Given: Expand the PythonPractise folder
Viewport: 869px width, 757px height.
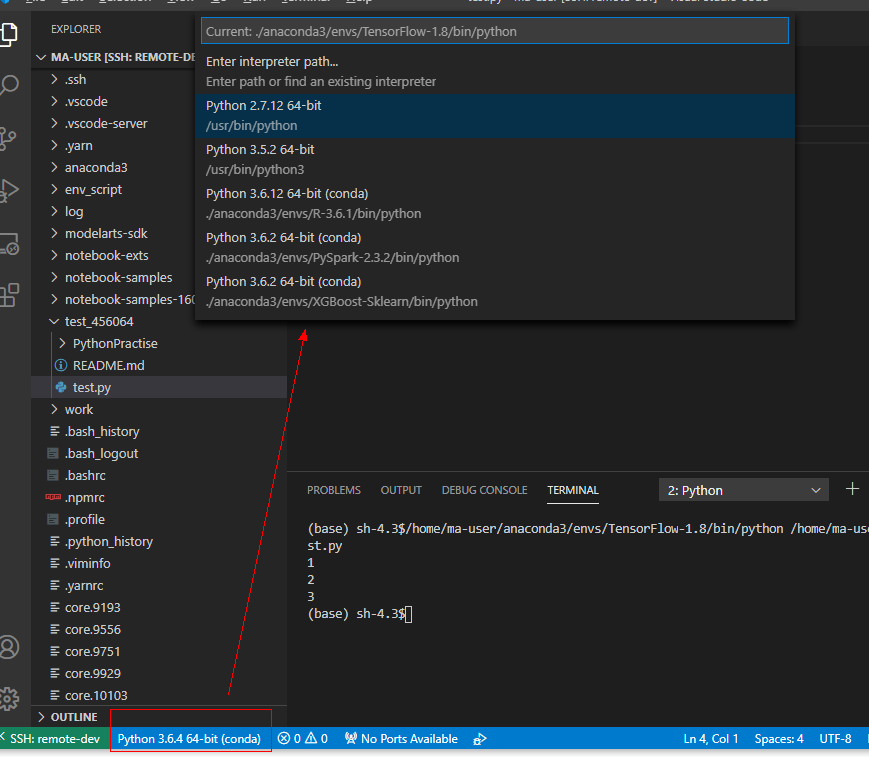Looking at the screenshot, I should coord(160,343).
